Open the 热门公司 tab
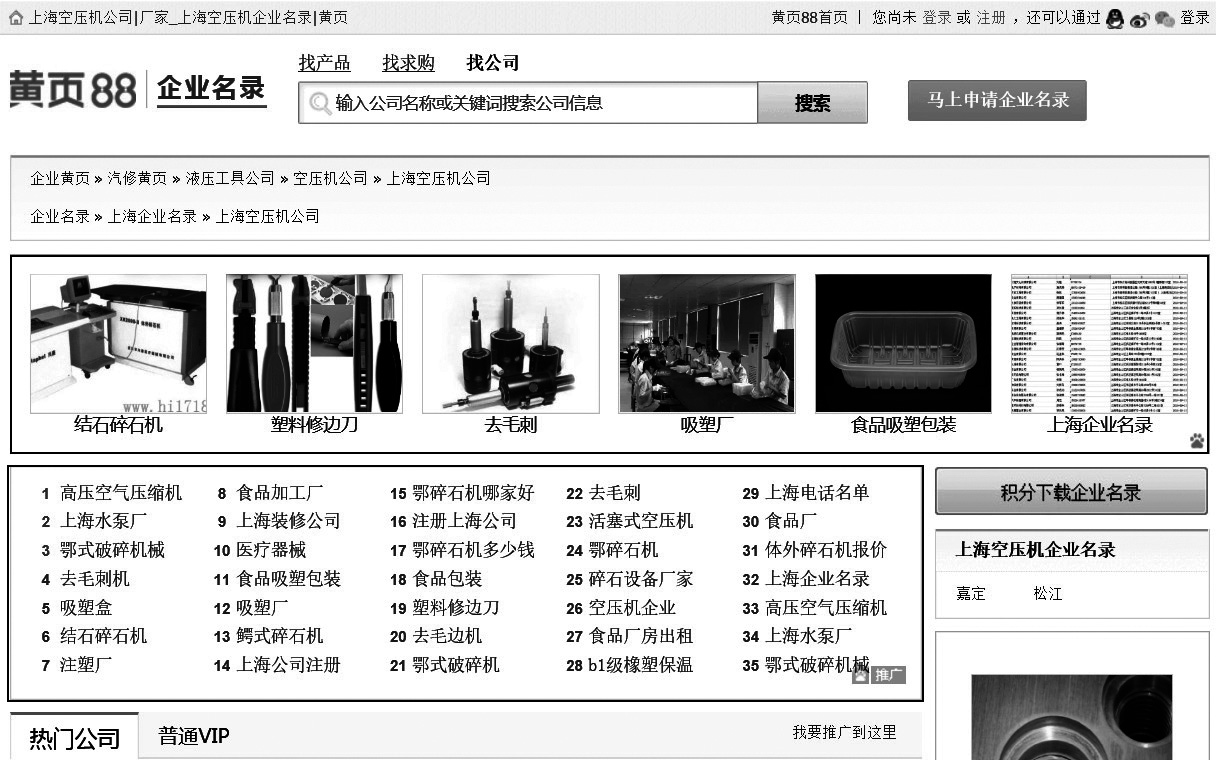Viewport: 1216px width, 760px height. 74,739
